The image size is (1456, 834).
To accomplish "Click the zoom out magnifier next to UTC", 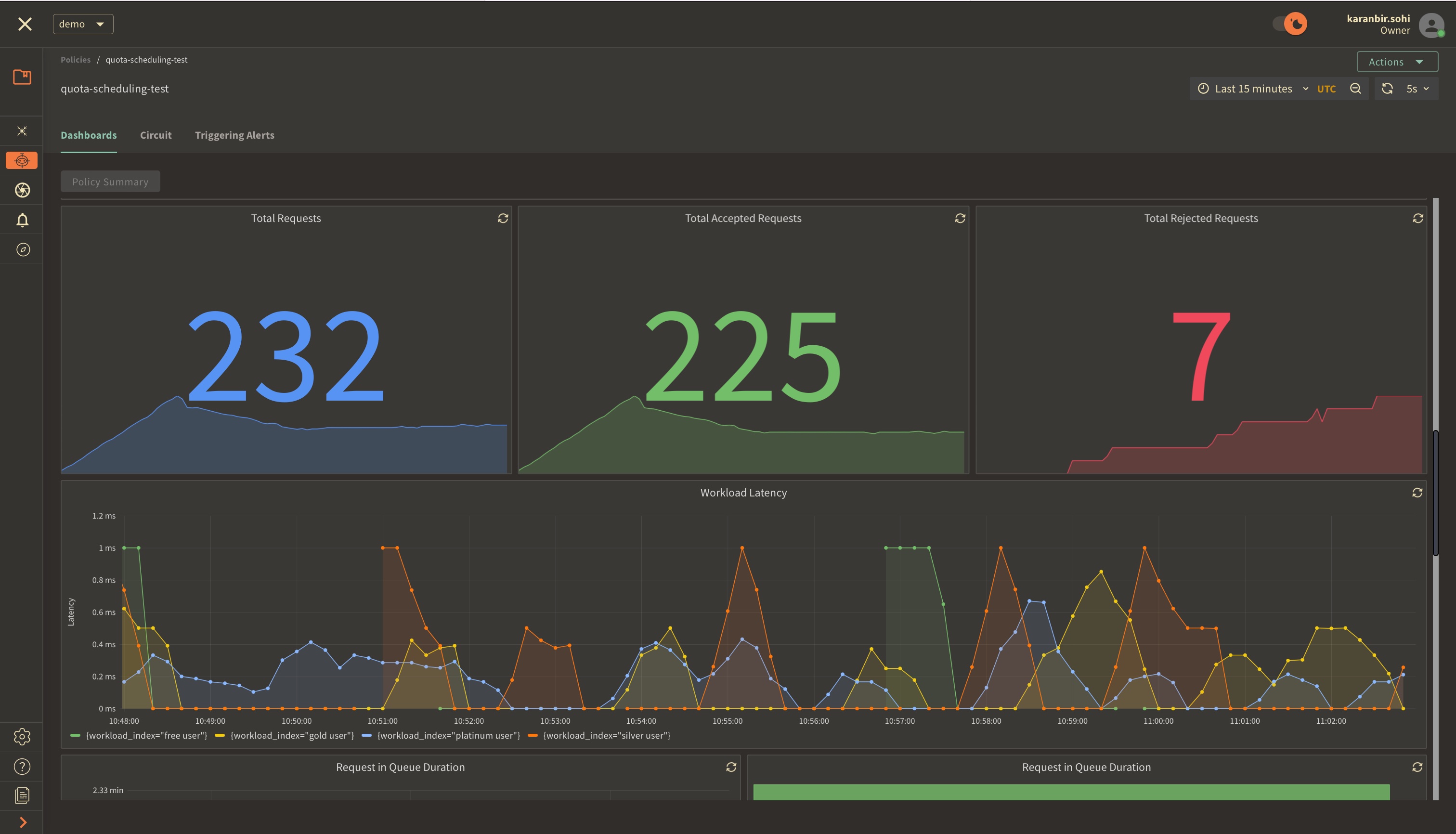I will pos(1356,88).
